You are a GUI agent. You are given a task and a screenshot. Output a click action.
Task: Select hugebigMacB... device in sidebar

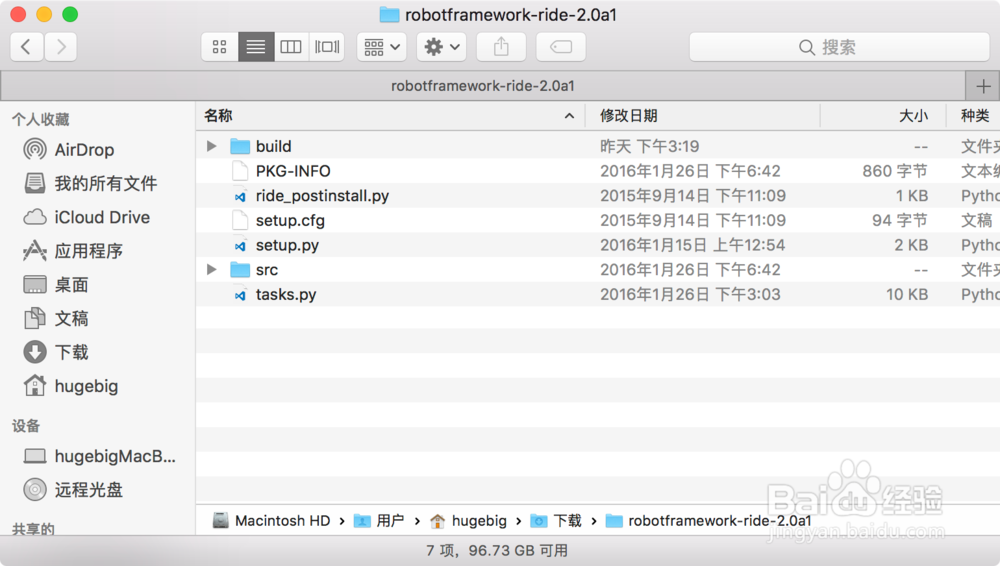click(x=115, y=456)
